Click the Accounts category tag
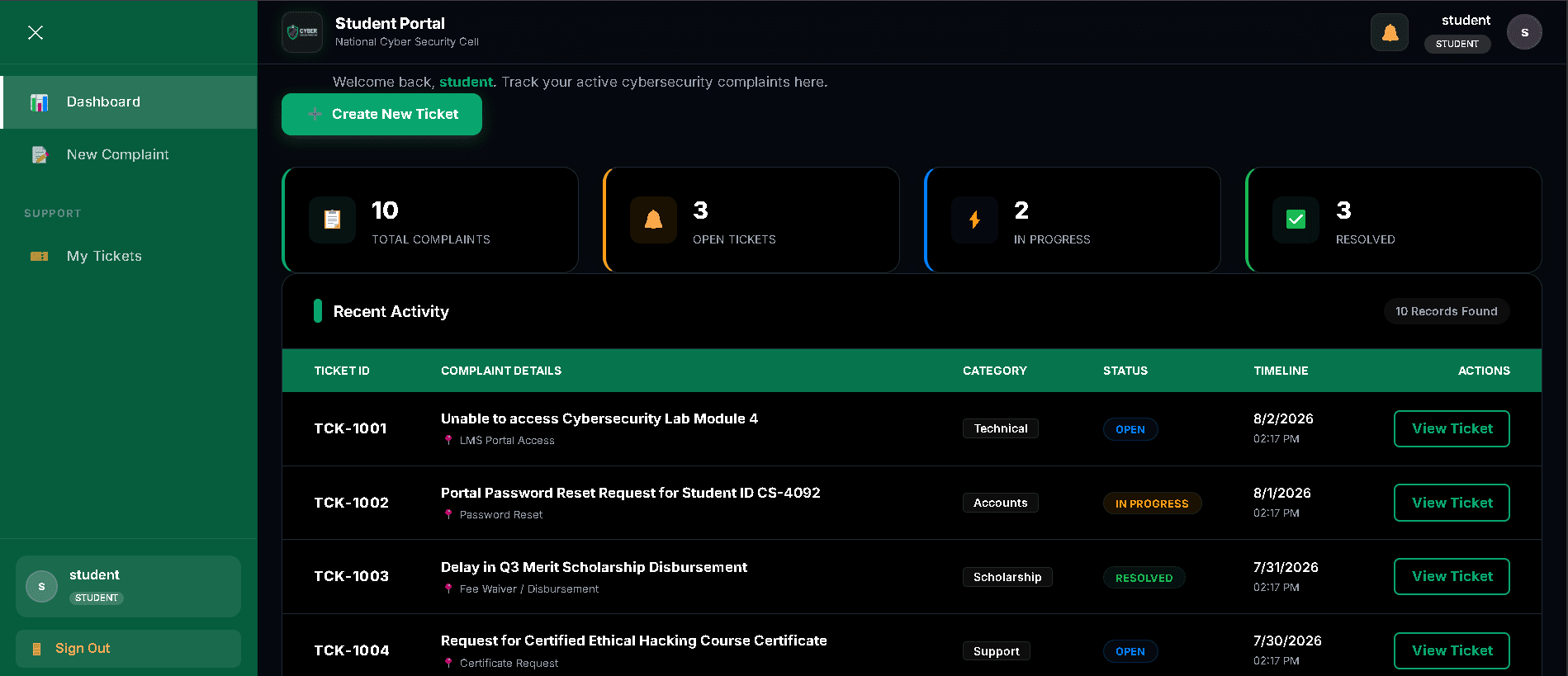Screen dimensions: 1568x676 (1001, 503)
